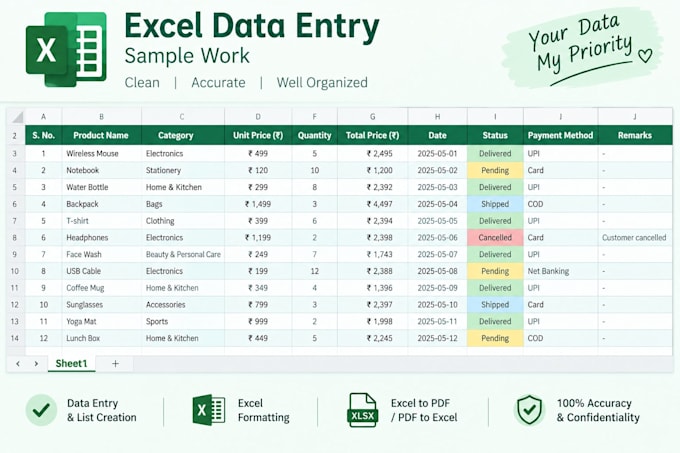Click the 'Customer cancelled' remarks cell
The height and width of the screenshot is (453, 680).
coord(635,238)
